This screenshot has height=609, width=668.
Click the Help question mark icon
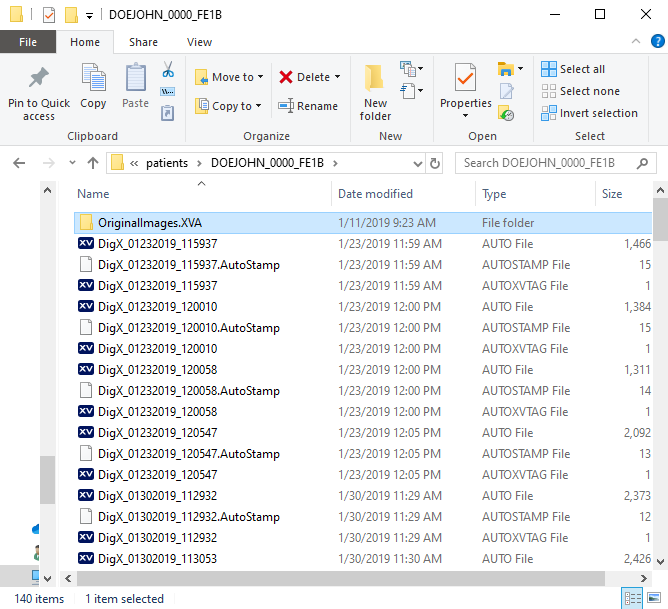(657, 41)
